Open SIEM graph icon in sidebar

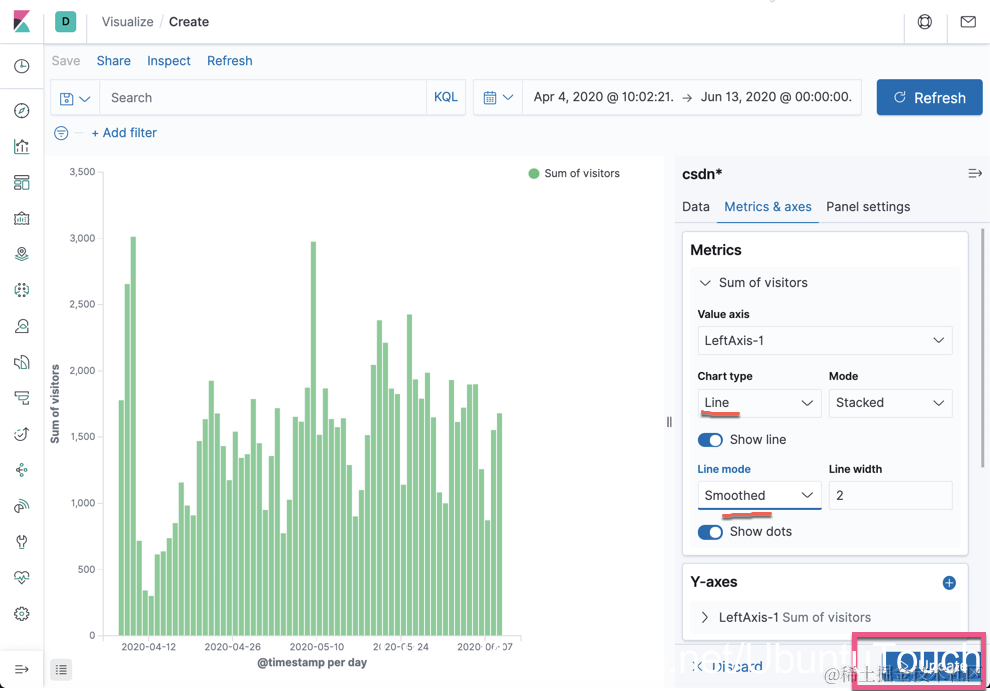click(21, 470)
